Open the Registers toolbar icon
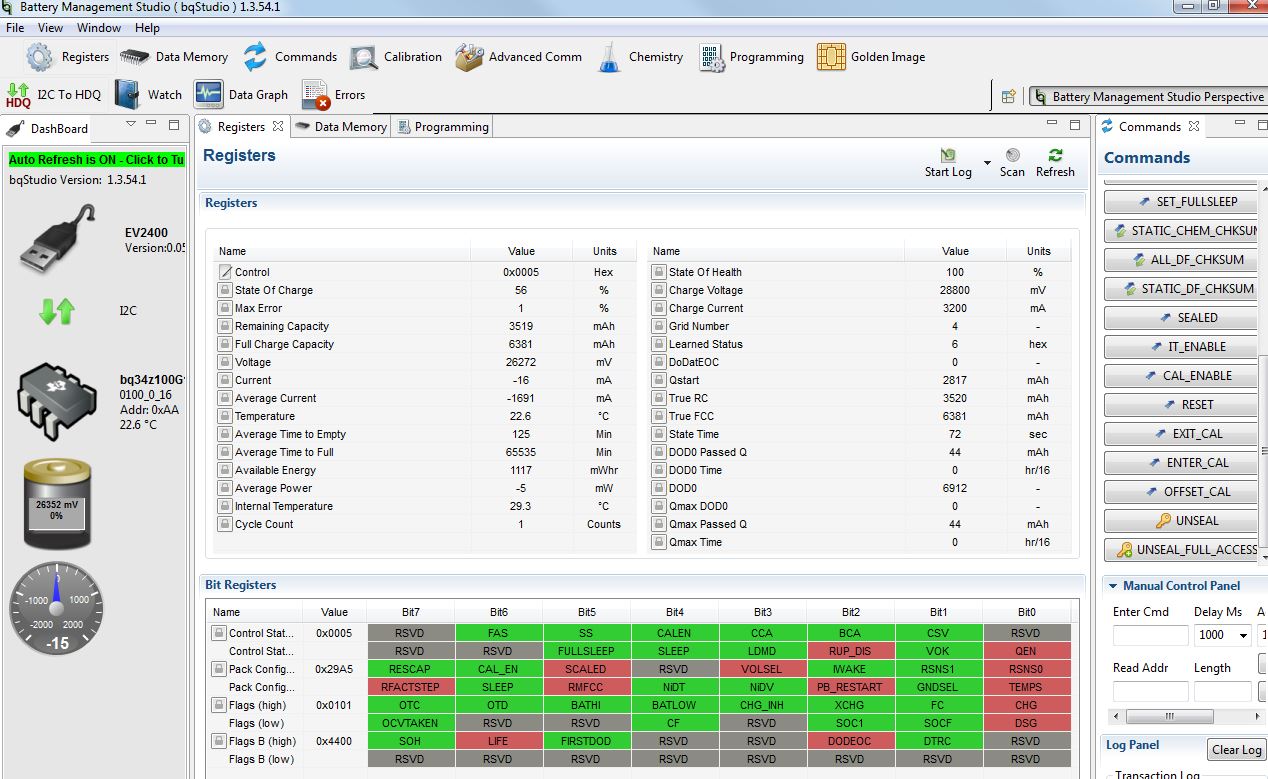Viewport: 1268px width, 779px height. 40,57
